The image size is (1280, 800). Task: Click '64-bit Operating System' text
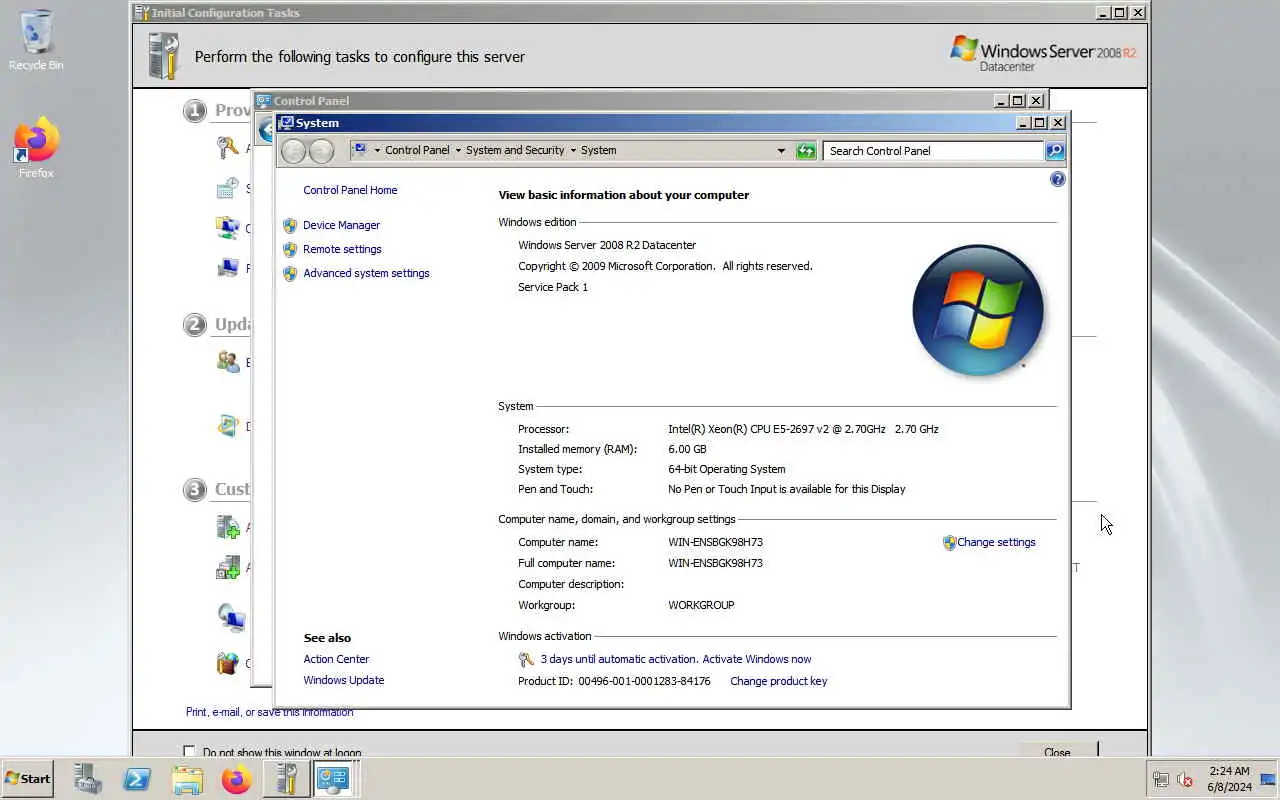click(x=727, y=470)
